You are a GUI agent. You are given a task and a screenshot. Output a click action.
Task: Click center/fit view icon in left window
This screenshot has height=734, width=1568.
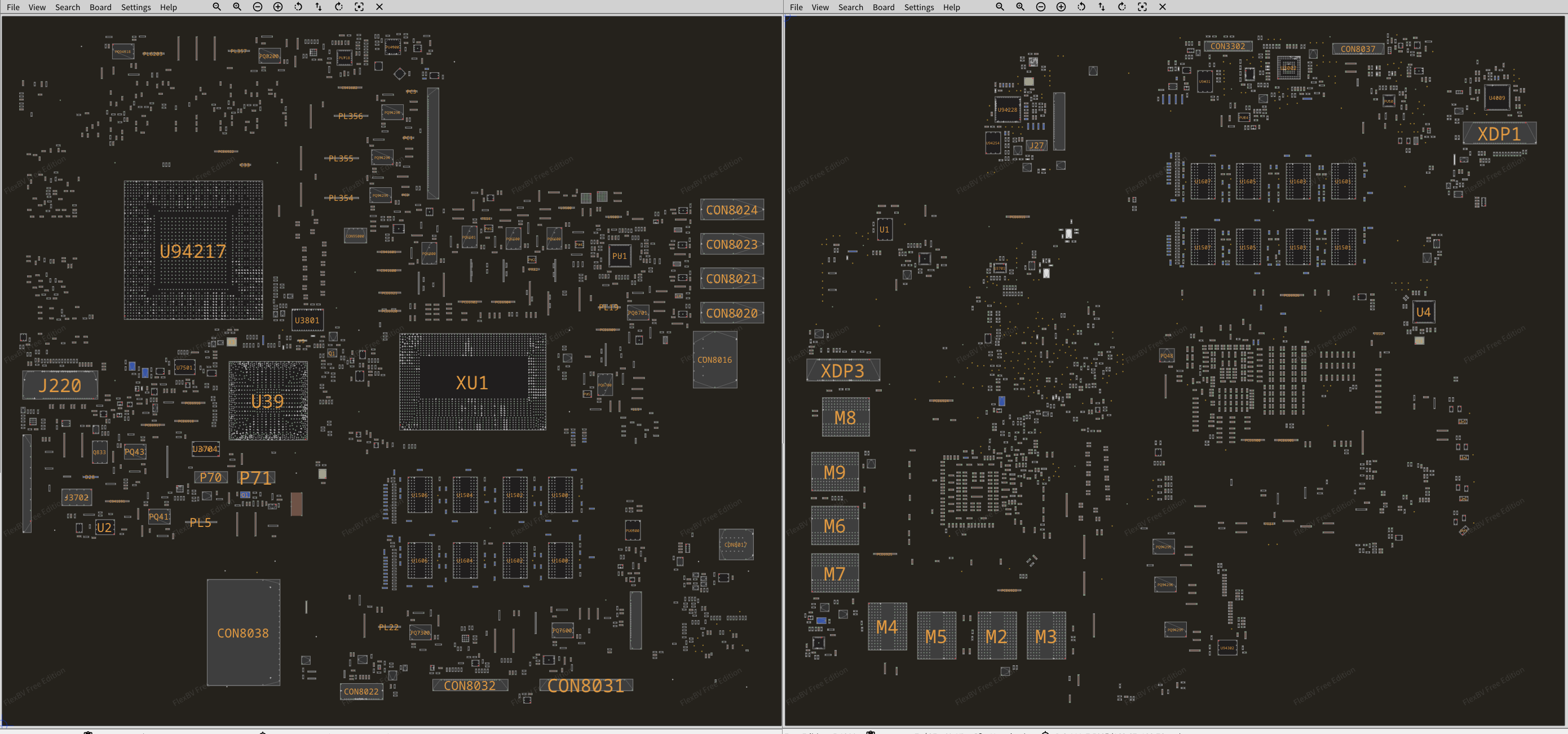coord(359,7)
